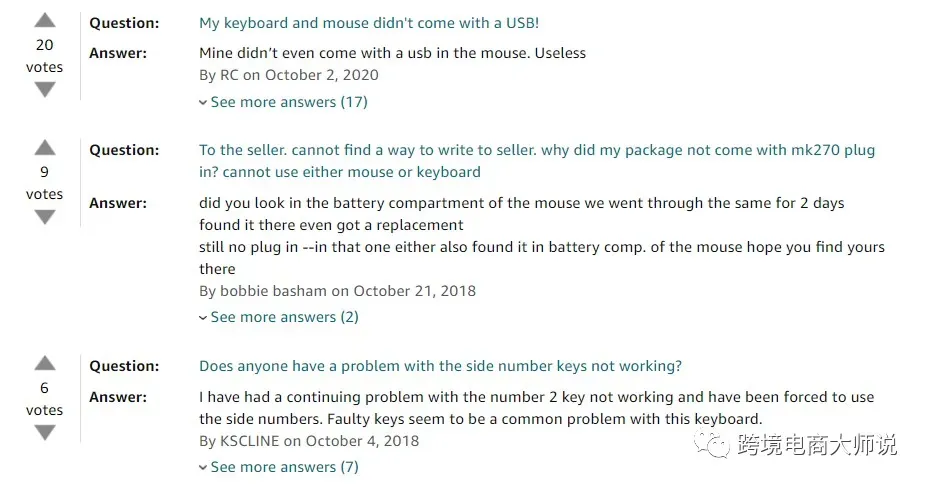
Task: Downvote the question with 20 votes
Action: coord(45,90)
